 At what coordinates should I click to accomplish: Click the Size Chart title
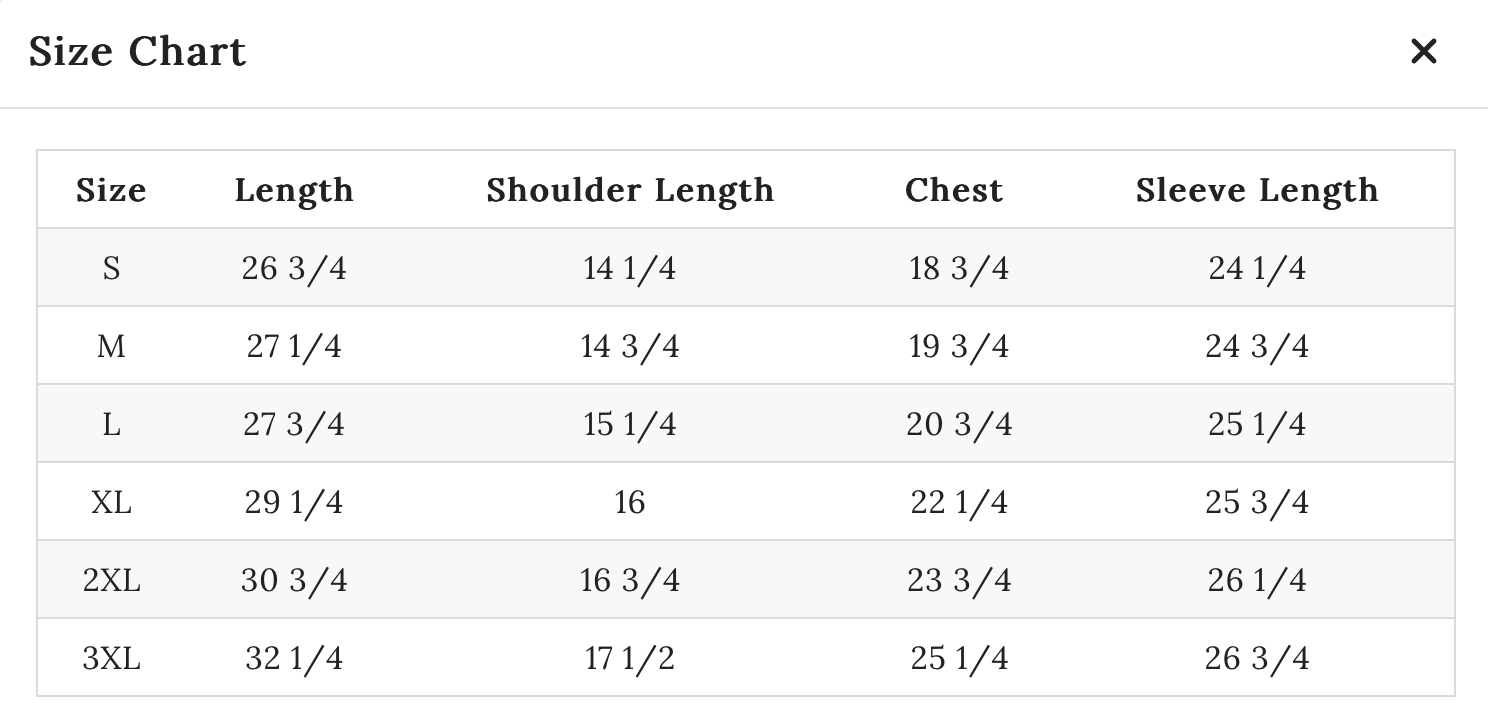(137, 51)
